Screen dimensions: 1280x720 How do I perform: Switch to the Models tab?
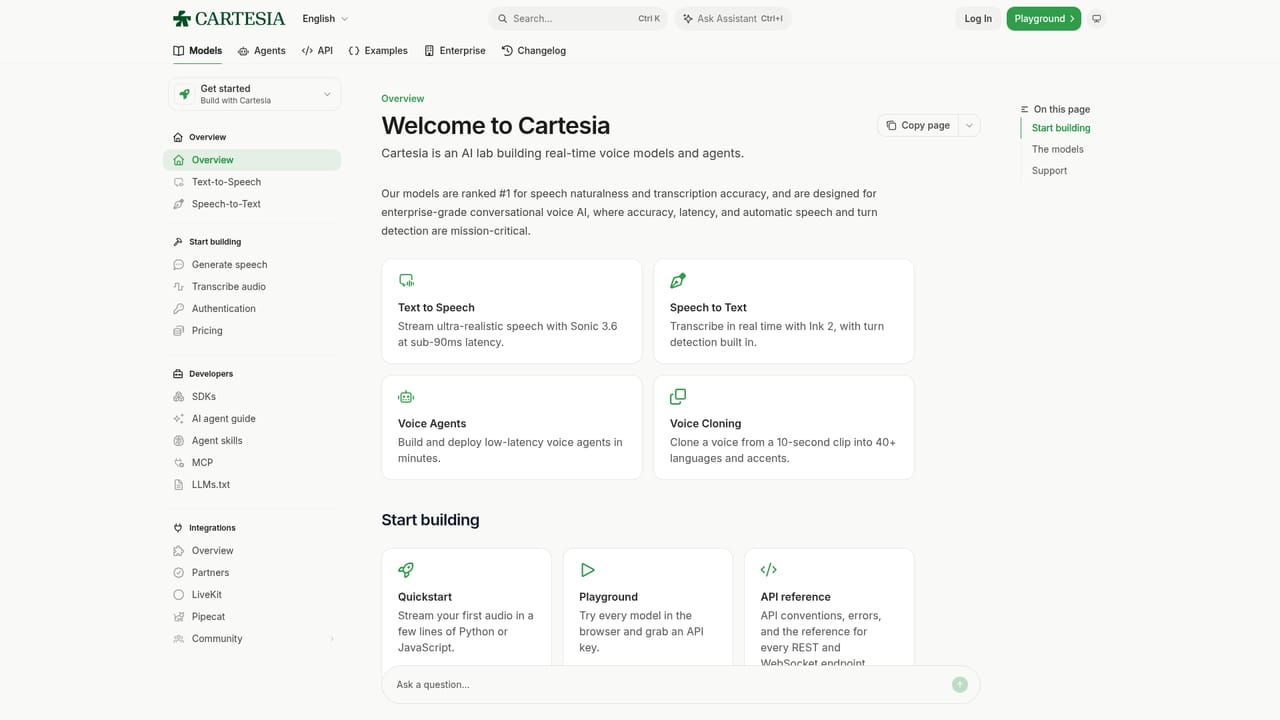point(198,50)
